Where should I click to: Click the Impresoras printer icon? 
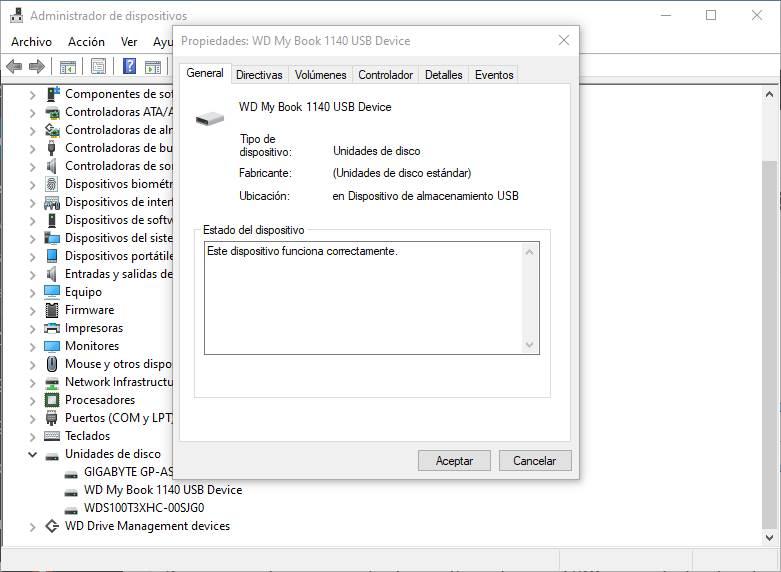pyautogui.click(x=52, y=328)
